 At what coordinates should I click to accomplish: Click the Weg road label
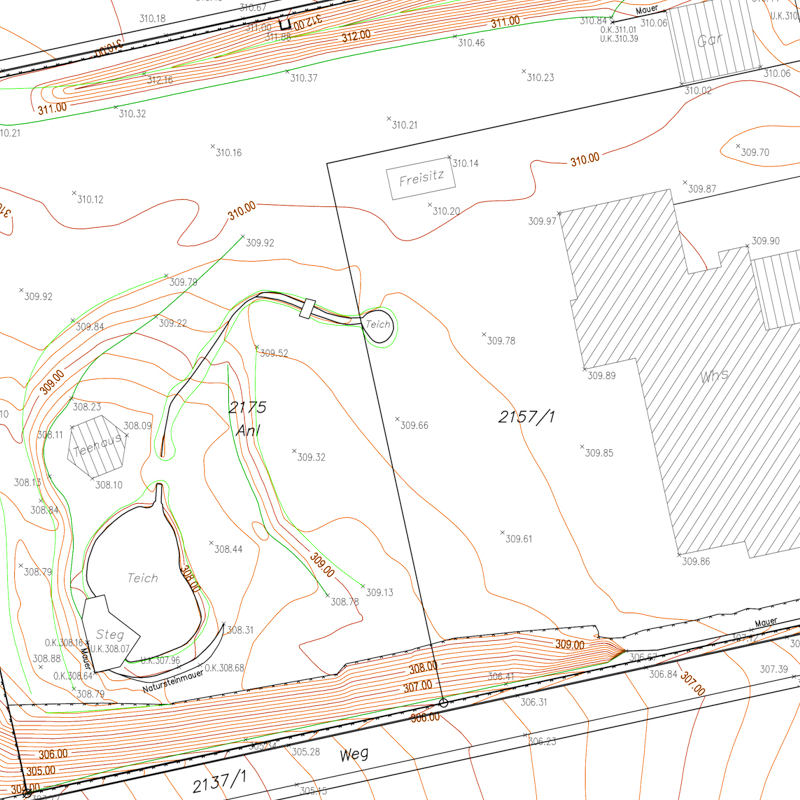(x=353, y=754)
